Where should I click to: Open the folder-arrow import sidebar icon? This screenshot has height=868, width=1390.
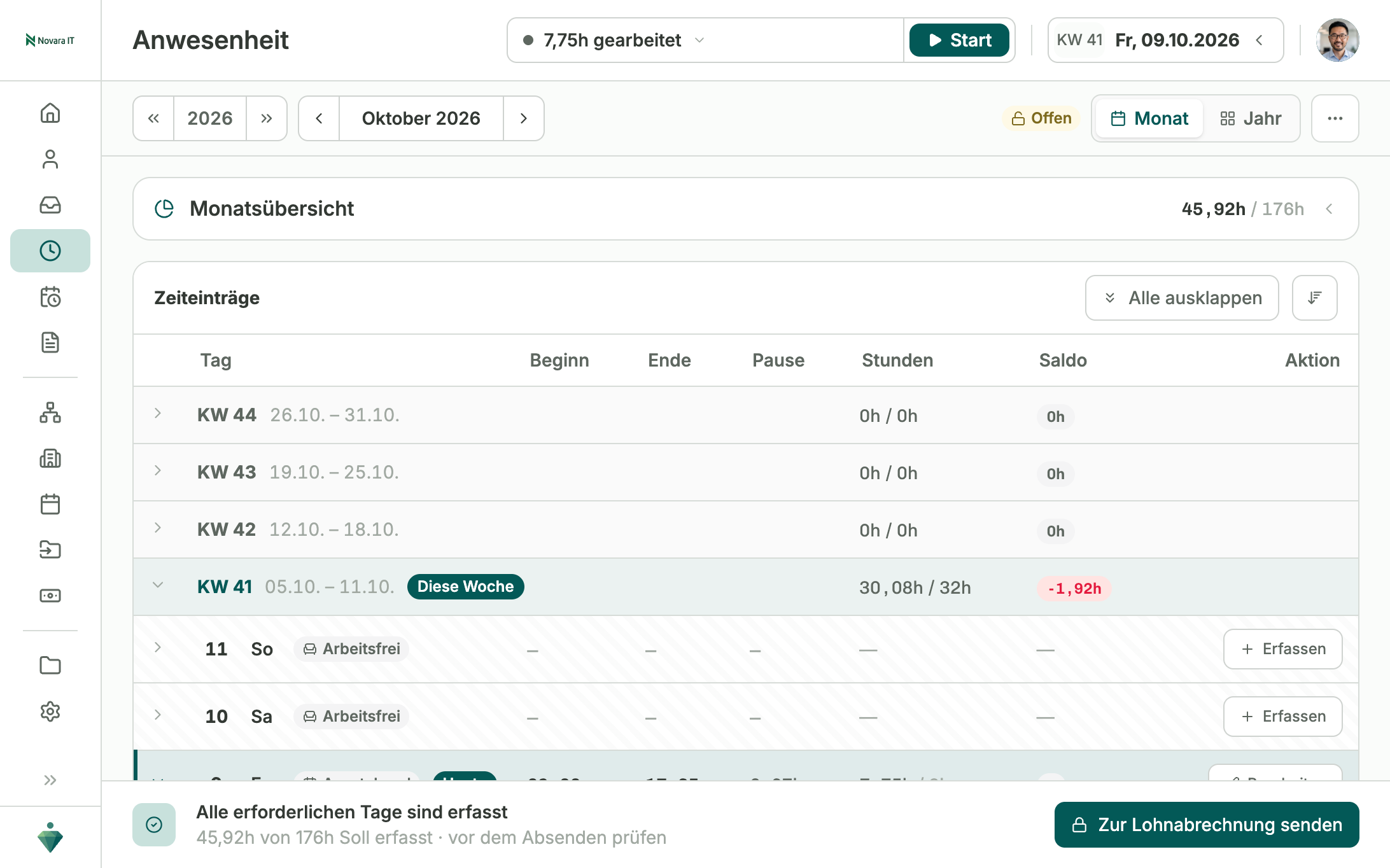click(x=50, y=550)
